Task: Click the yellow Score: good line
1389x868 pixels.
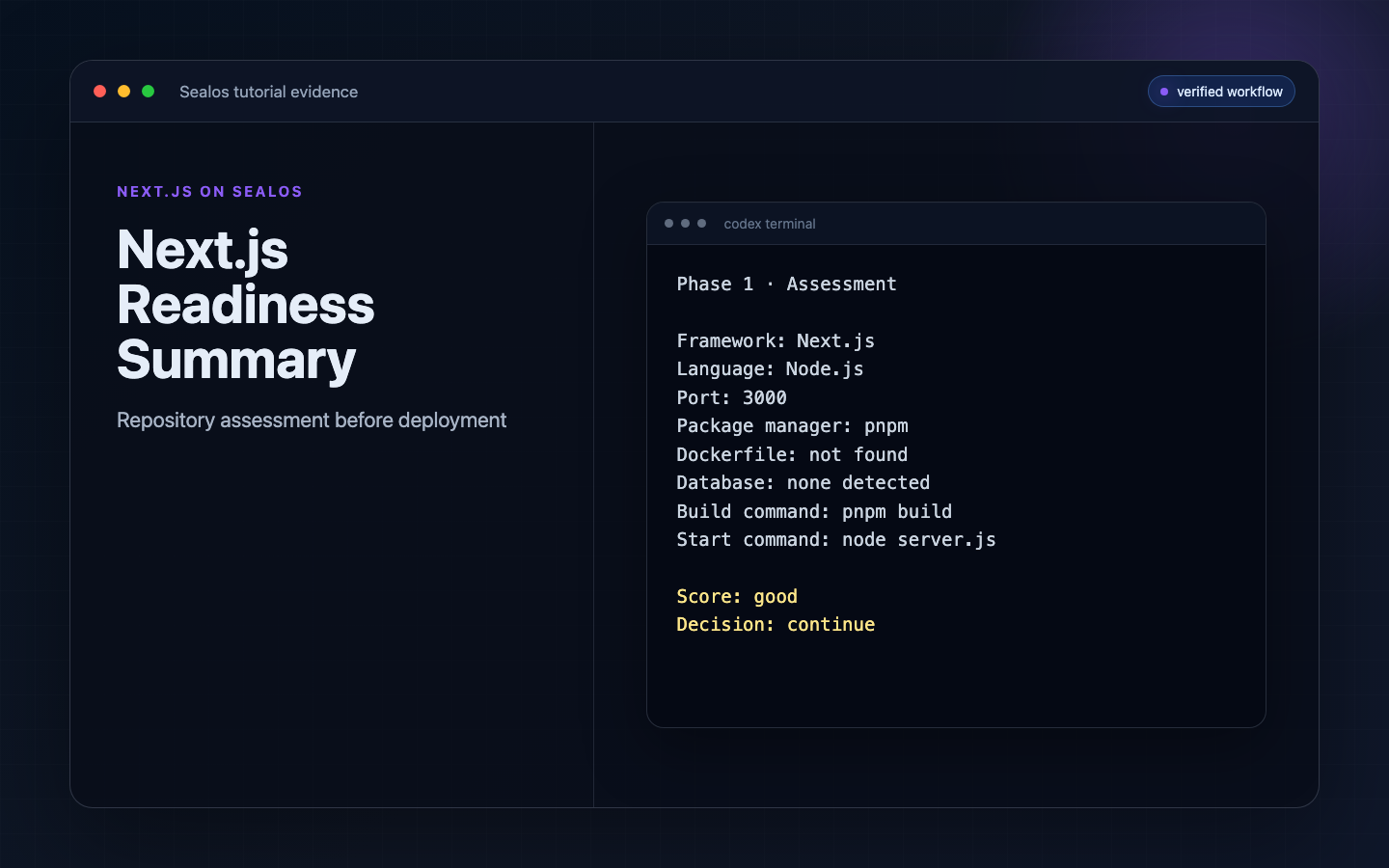Action: (737, 597)
